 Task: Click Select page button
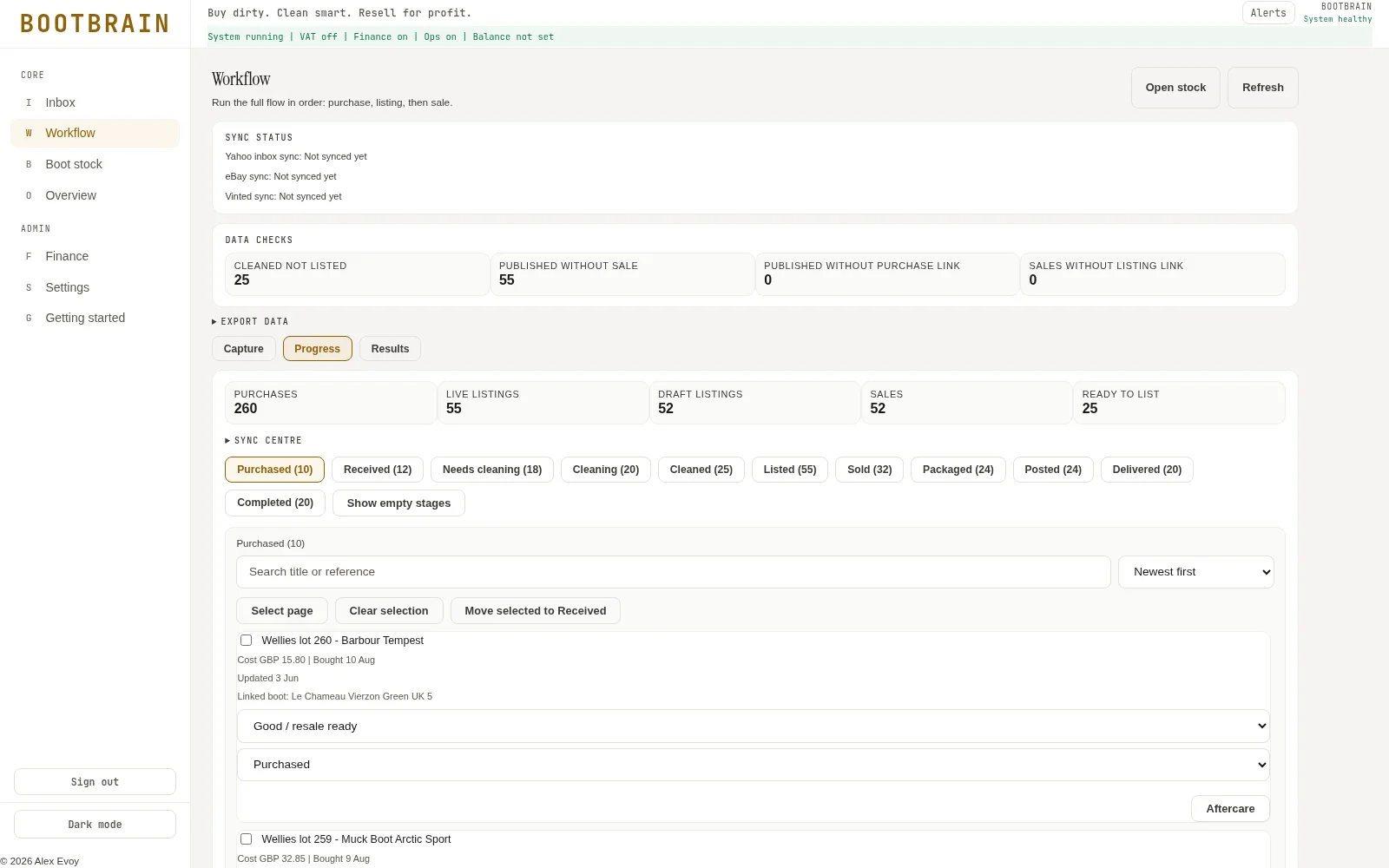[x=282, y=610]
